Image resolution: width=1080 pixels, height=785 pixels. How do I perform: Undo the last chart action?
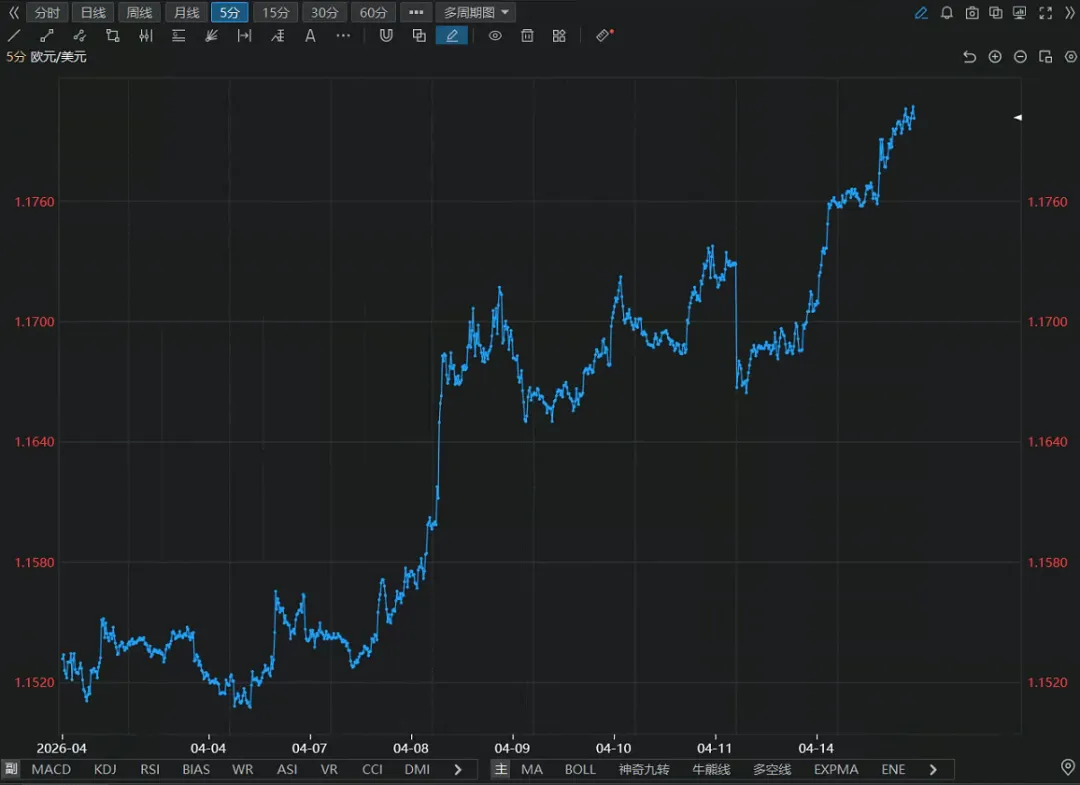click(970, 57)
